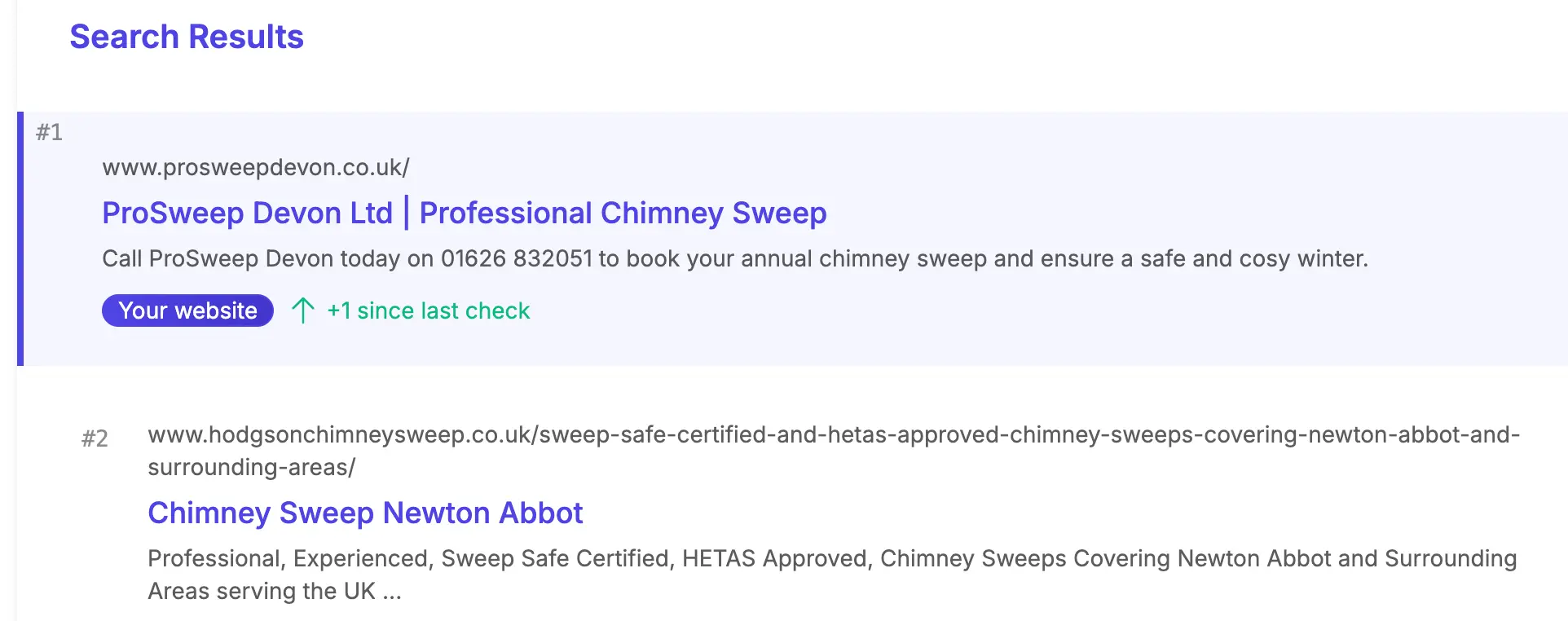
Task: Click the phone number 01626 832051
Action: pos(517,258)
